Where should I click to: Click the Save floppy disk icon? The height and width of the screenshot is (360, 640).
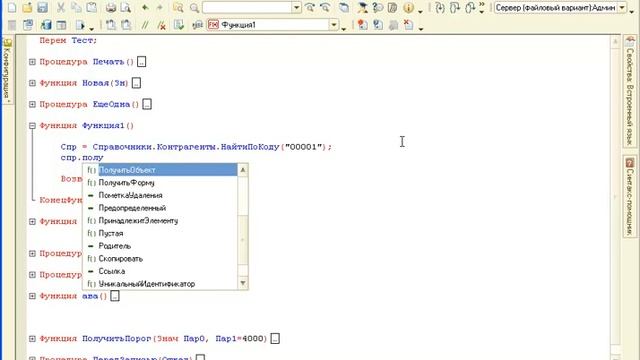coord(42,7)
